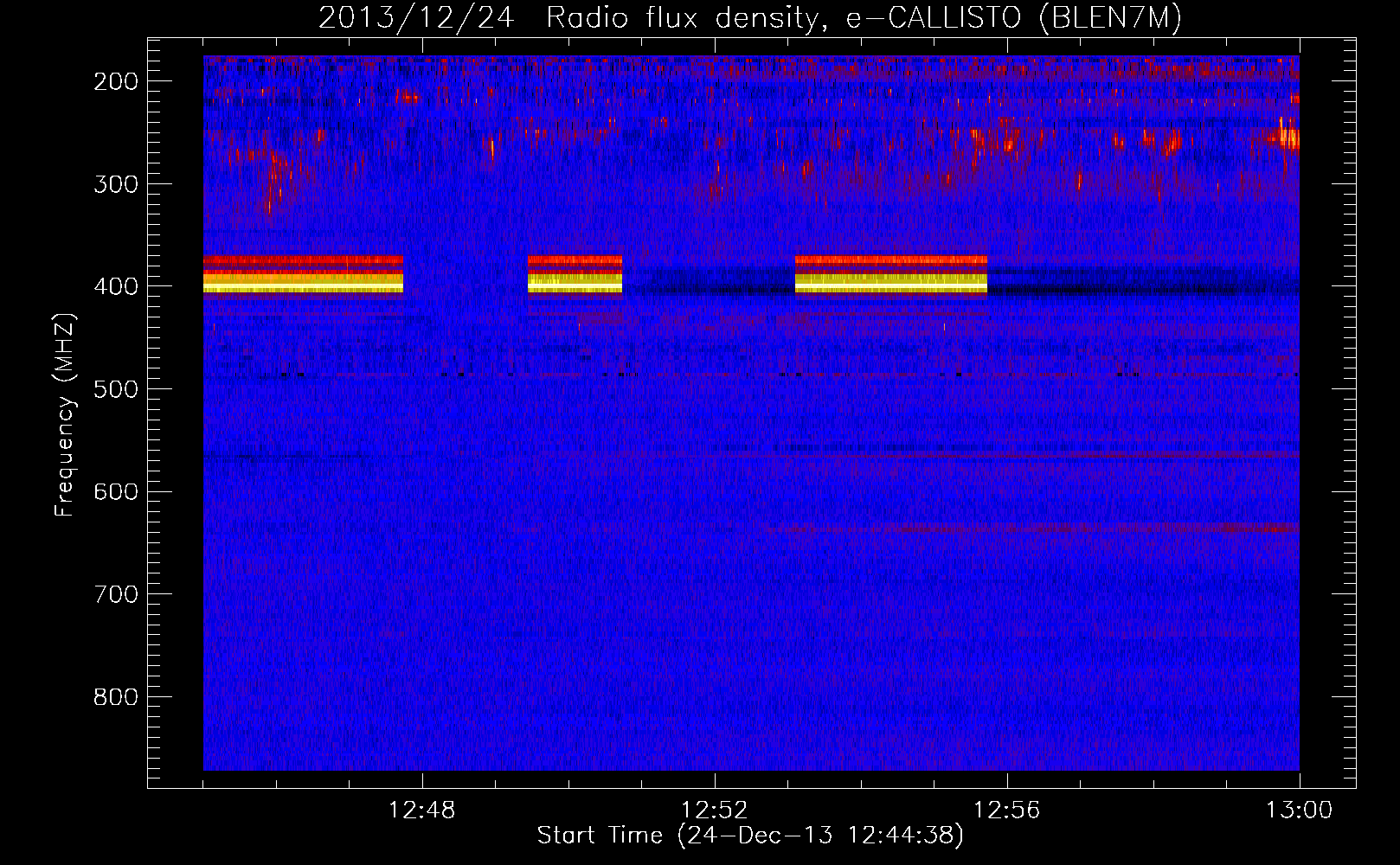The image size is (1400, 865).
Task: Click the 600 frequency tick label
Action: click(x=116, y=491)
